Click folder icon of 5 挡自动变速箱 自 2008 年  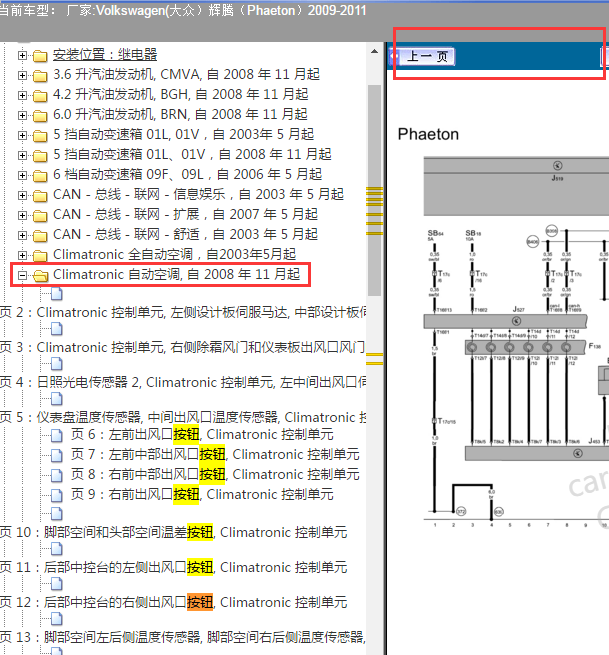click(x=40, y=155)
